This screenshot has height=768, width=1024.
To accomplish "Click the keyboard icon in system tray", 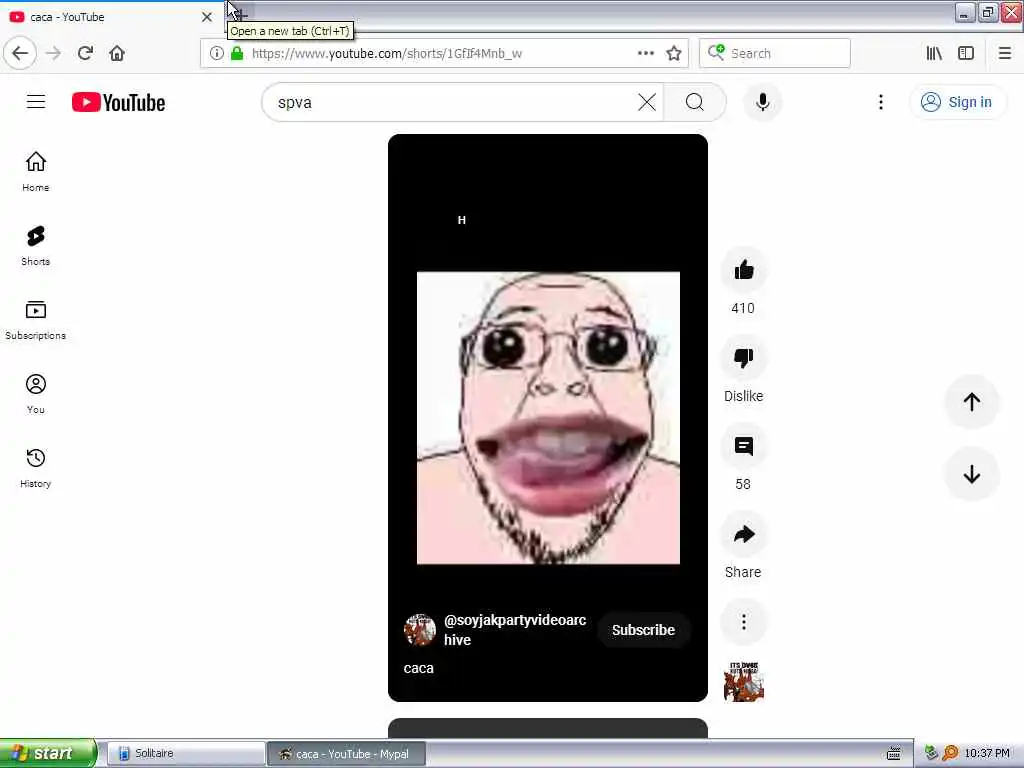I will 894,754.
